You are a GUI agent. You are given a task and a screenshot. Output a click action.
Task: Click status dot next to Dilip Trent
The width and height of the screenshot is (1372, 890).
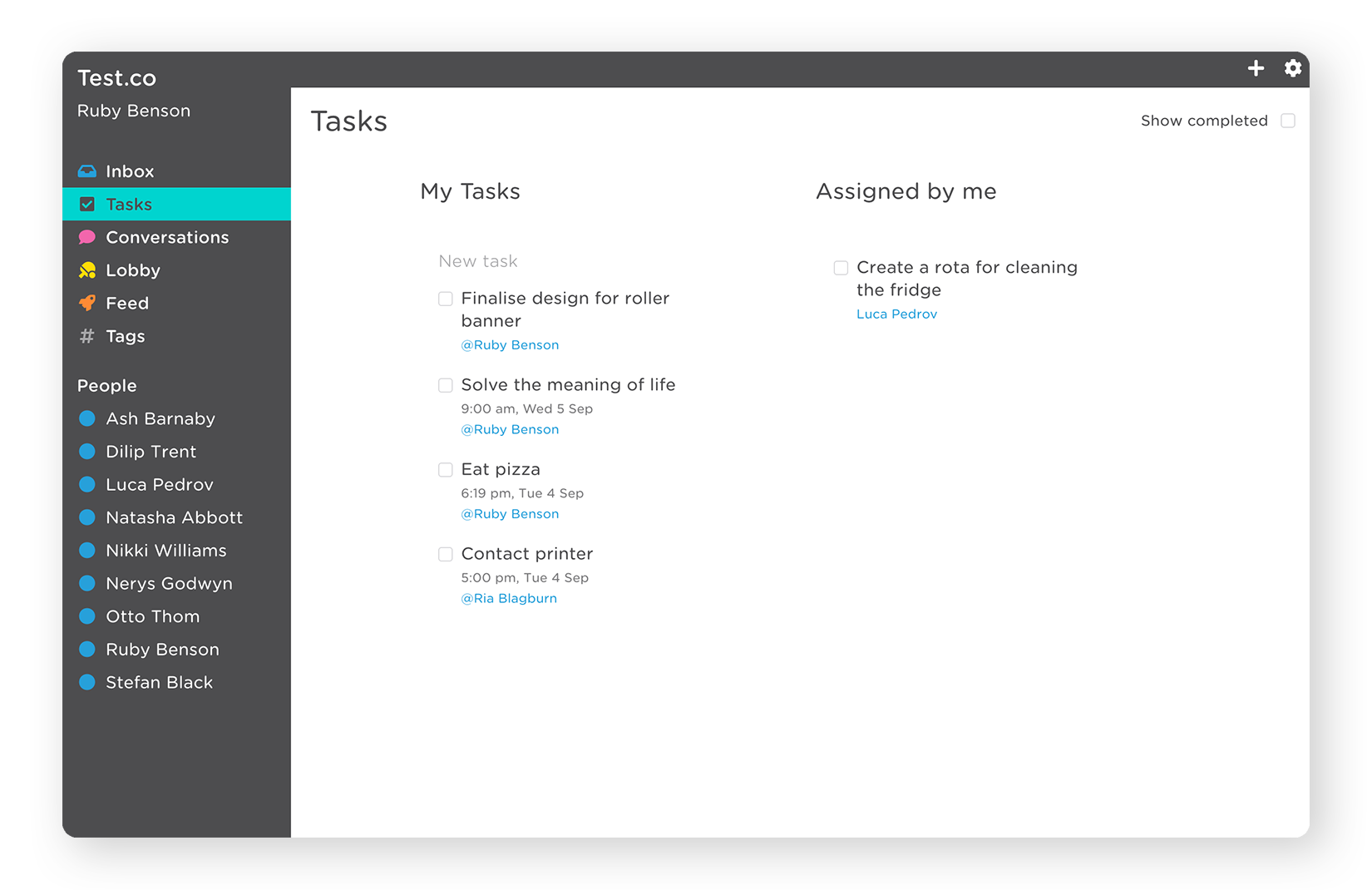pos(86,452)
